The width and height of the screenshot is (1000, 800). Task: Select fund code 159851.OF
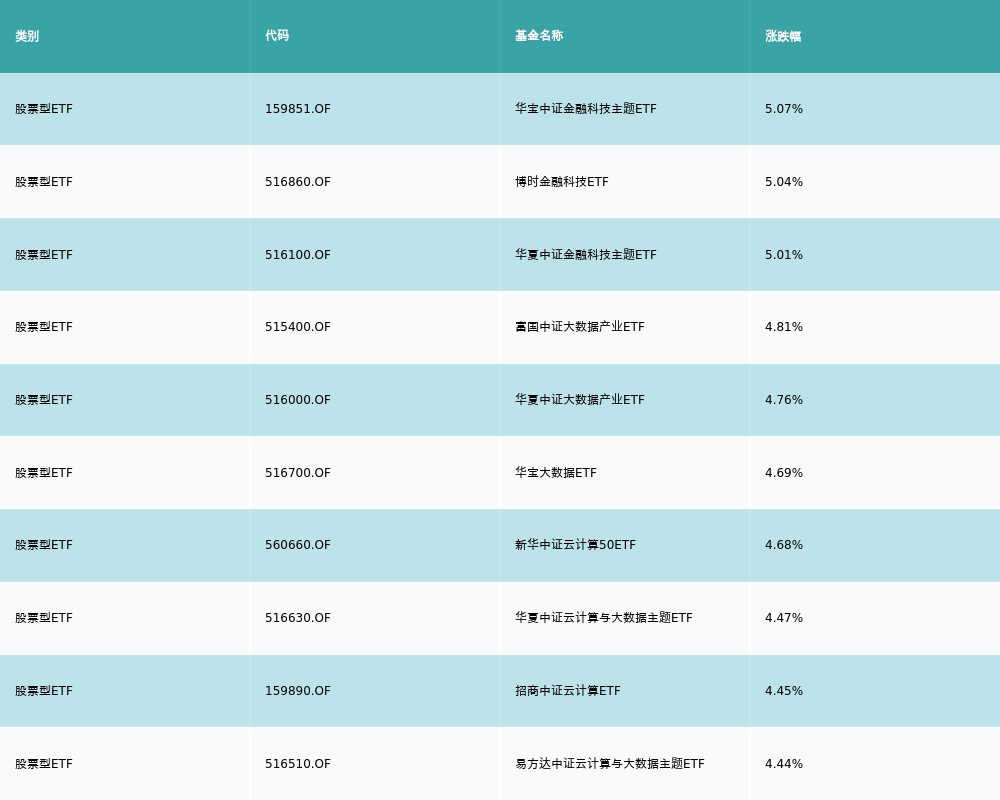(x=298, y=109)
